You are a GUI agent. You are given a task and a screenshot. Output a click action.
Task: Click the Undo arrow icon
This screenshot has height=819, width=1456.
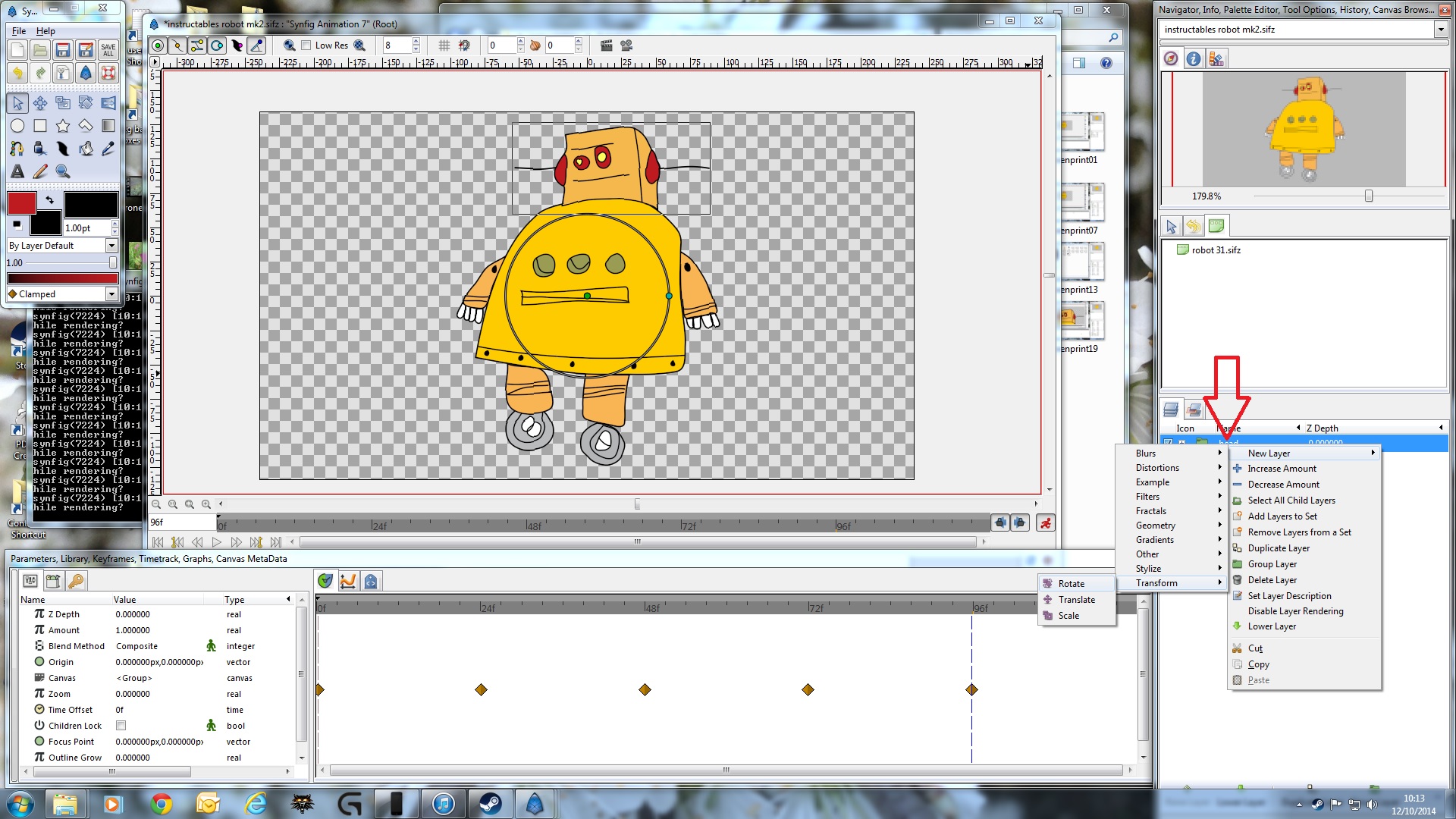click(17, 73)
